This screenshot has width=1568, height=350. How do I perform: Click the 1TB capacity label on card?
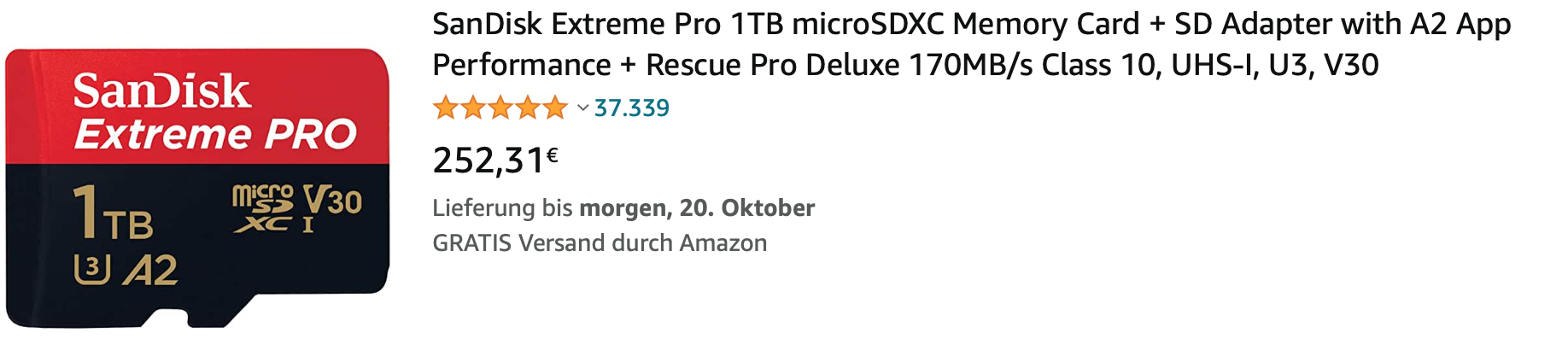[113, 213]
